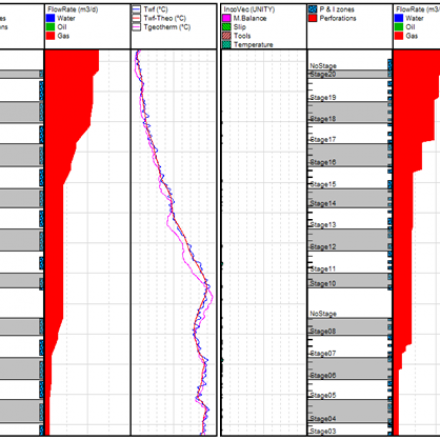Viewport: 440px width, 440px height.
Task: Click the blue patterned P & I zones swatch
Action: pyautogui.click(x=313, y=9)
